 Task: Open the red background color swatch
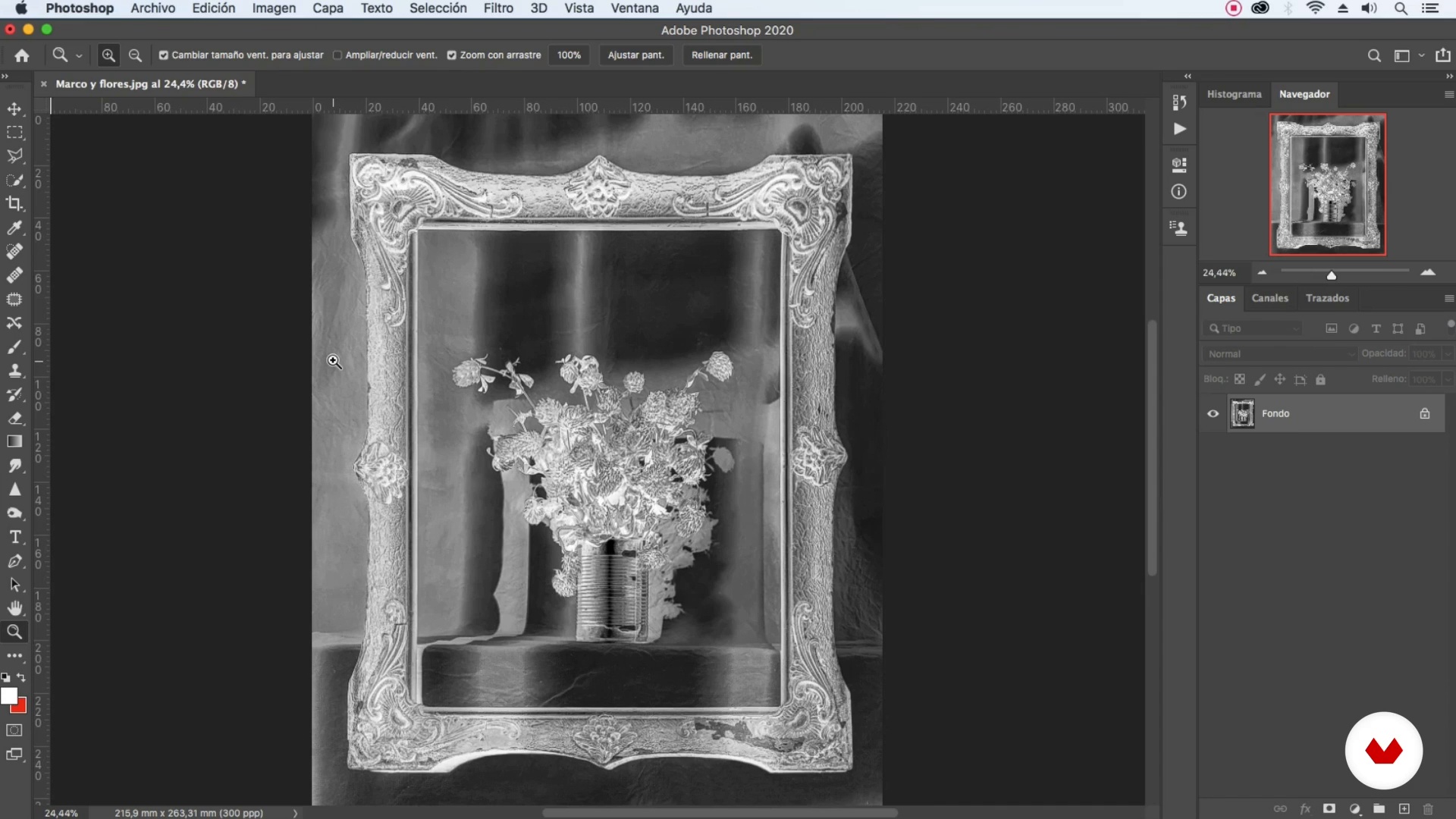[x=21, y=708]
